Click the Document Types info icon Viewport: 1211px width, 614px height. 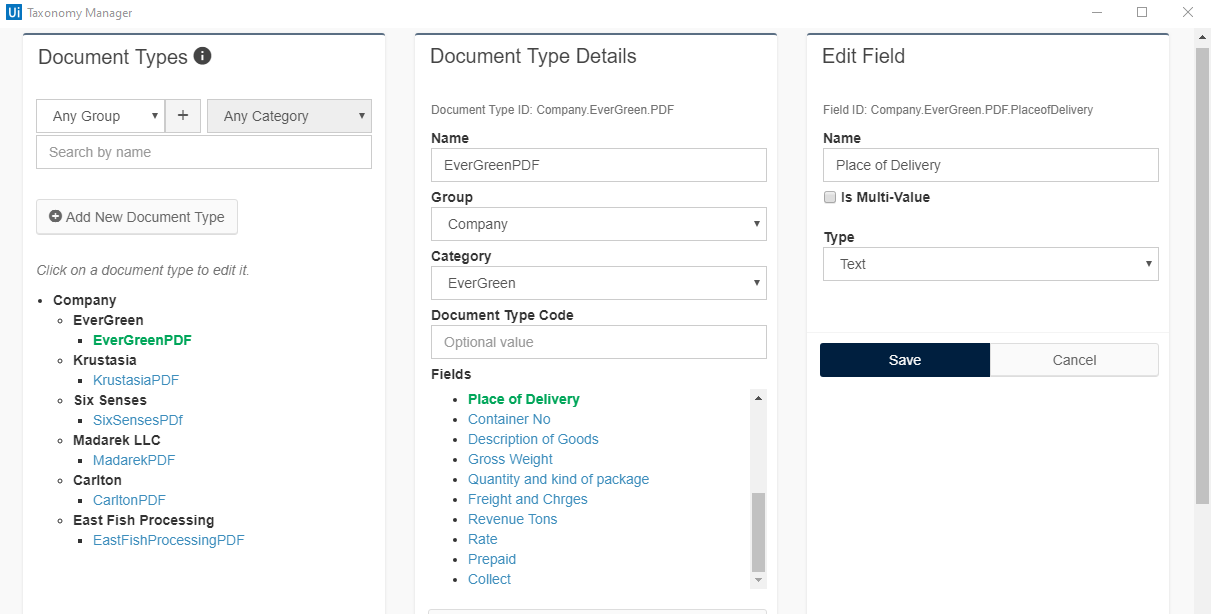(202, 56)
